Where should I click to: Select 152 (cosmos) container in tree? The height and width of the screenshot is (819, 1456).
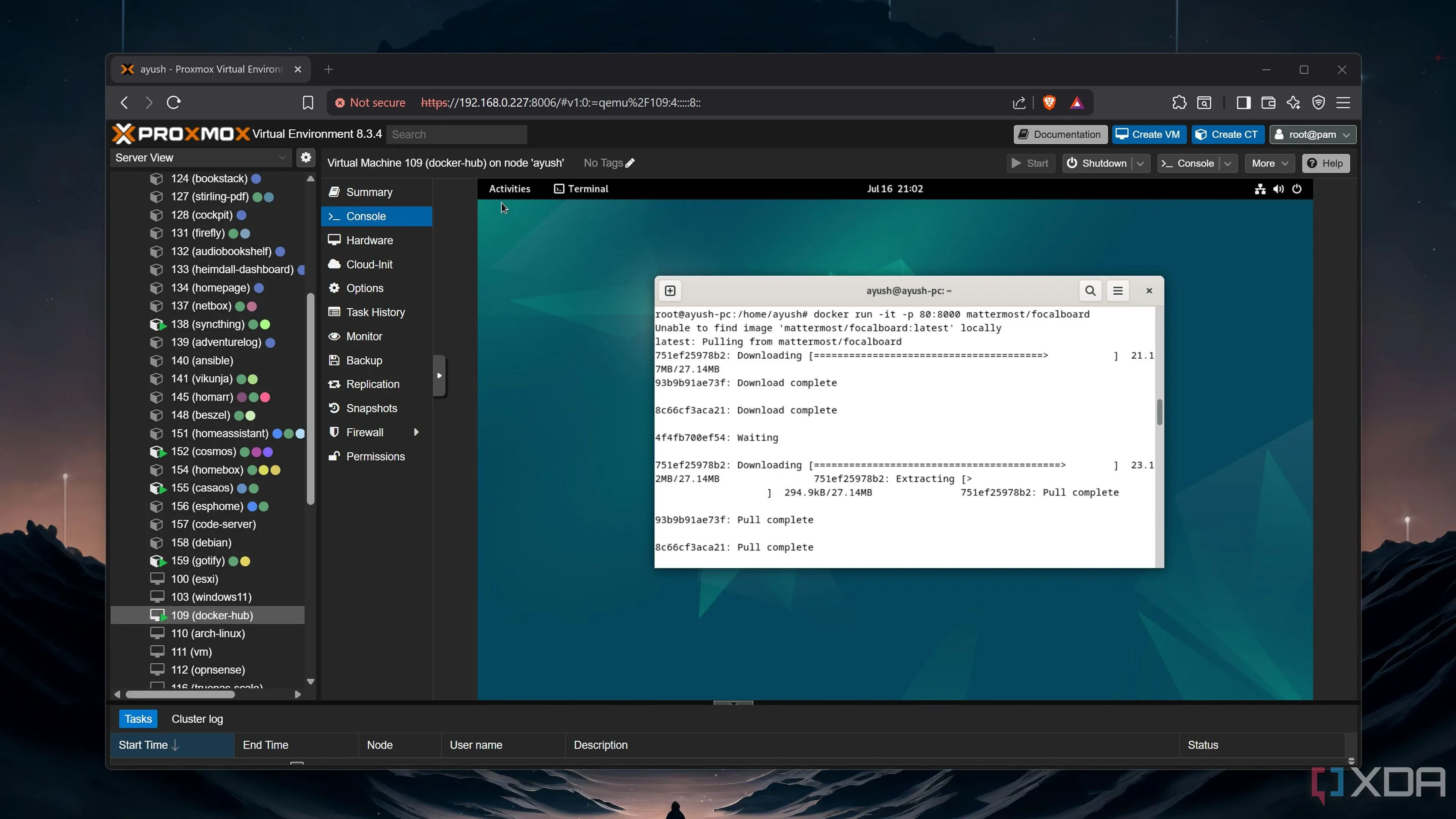click(x=207, y=452)
